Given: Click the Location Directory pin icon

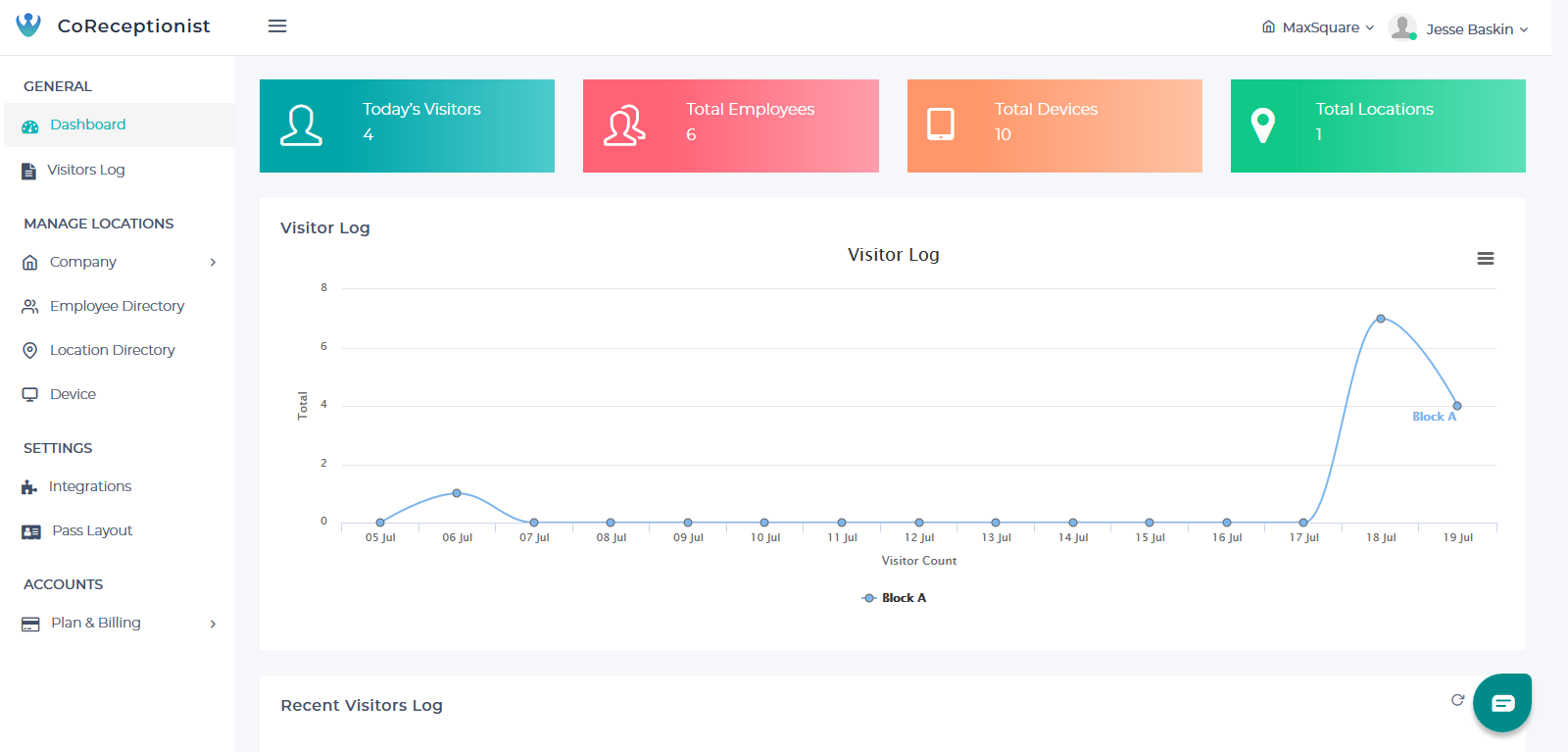Looking at the screenshot, I should click(29, 351).
